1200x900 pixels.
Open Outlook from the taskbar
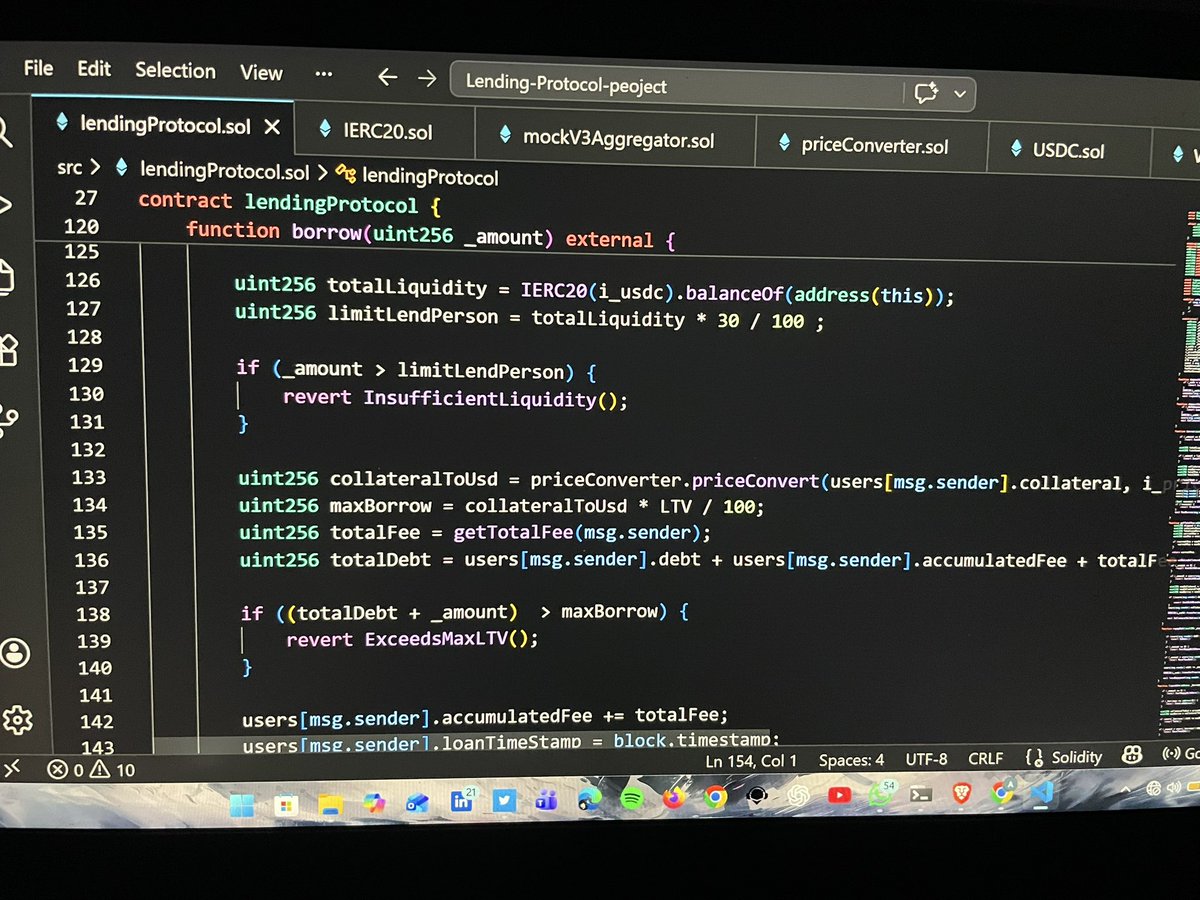point(418,802)
